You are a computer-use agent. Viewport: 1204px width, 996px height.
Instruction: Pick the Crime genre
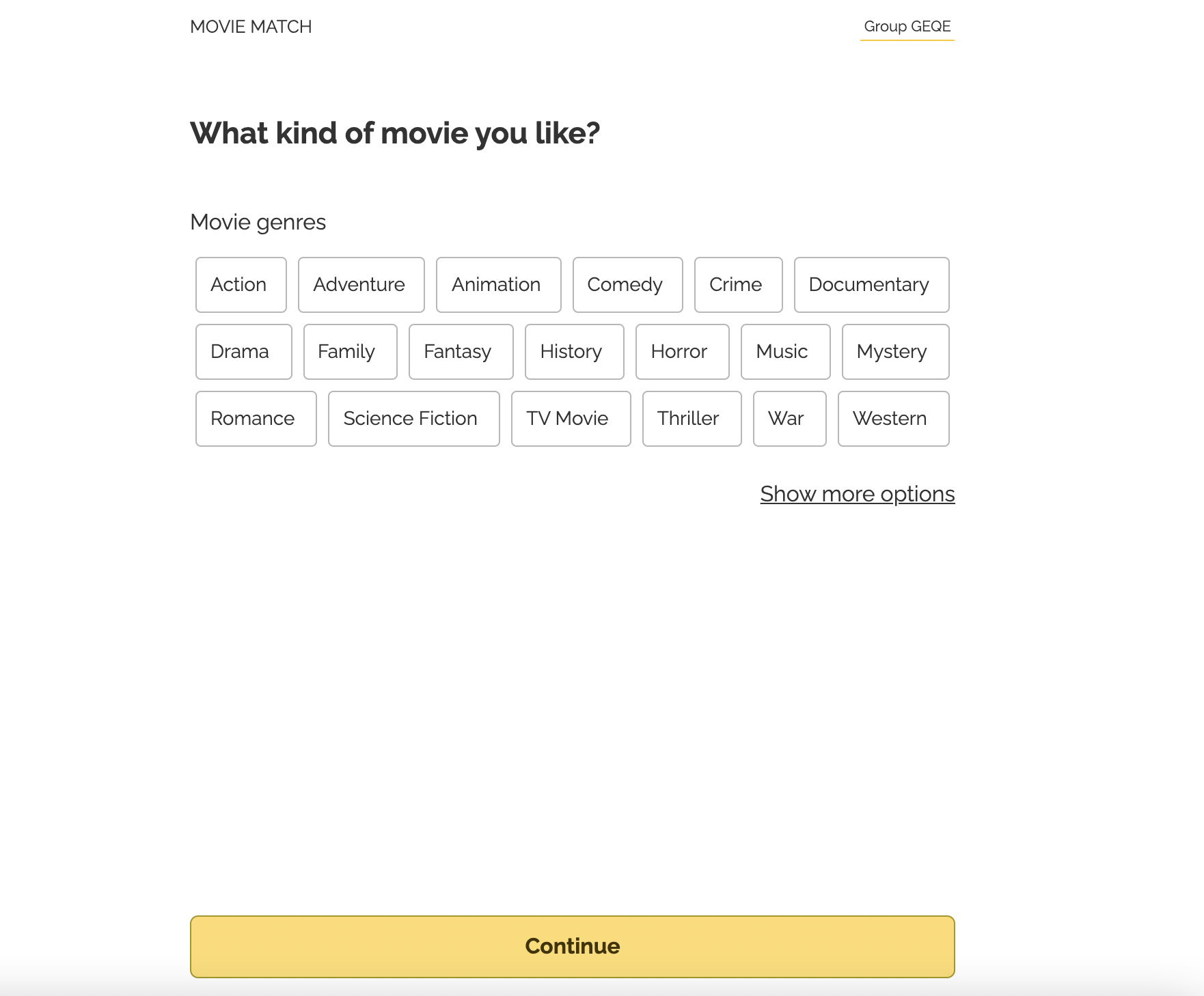(x=738, y=285)
